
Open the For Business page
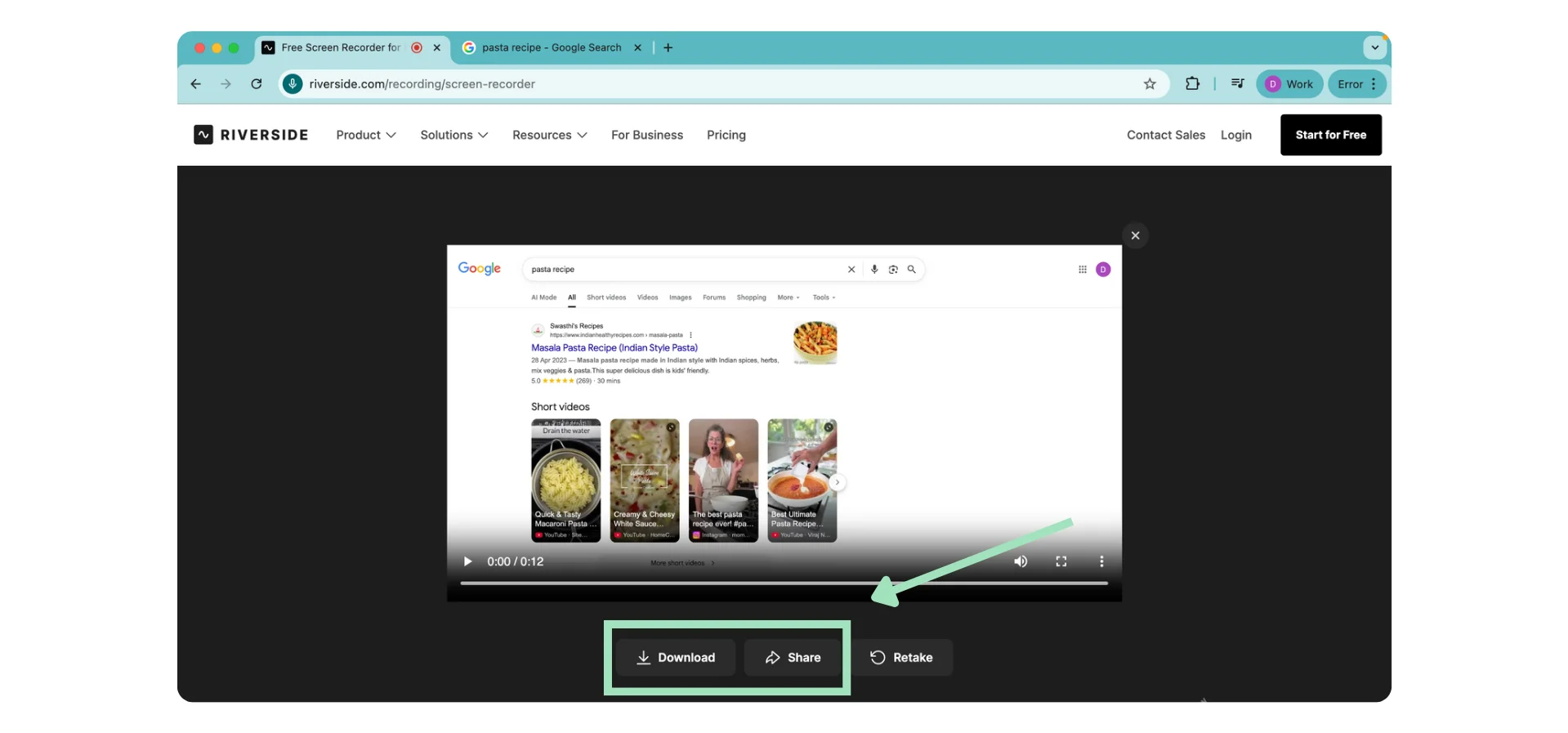pos(647,135)
